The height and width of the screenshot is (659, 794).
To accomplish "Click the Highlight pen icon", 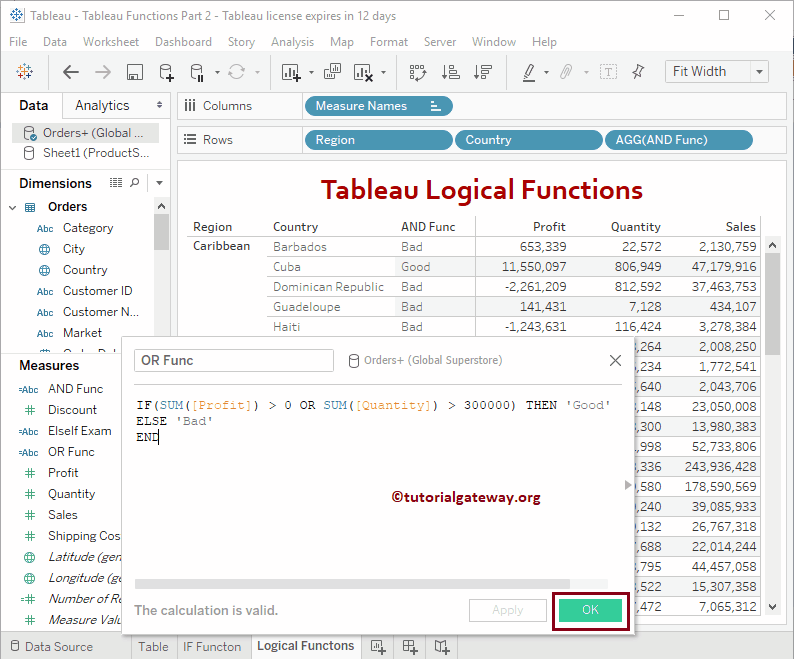I will coord(529,72).
